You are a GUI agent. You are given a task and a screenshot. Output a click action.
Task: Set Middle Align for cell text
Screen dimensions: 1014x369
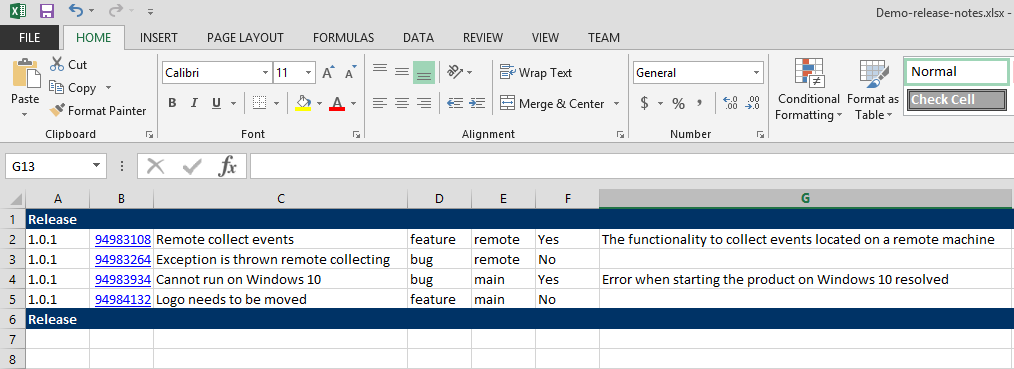click(402, 71)
